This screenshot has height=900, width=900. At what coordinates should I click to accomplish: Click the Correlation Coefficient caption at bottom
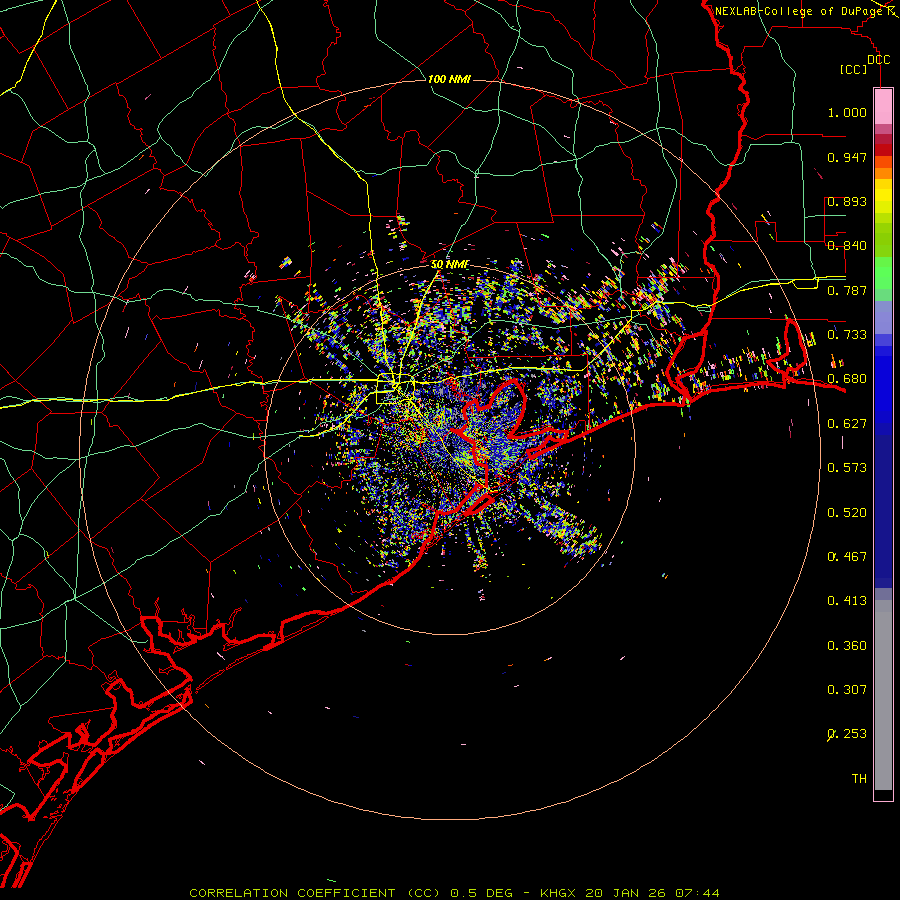tap(454, 893)
